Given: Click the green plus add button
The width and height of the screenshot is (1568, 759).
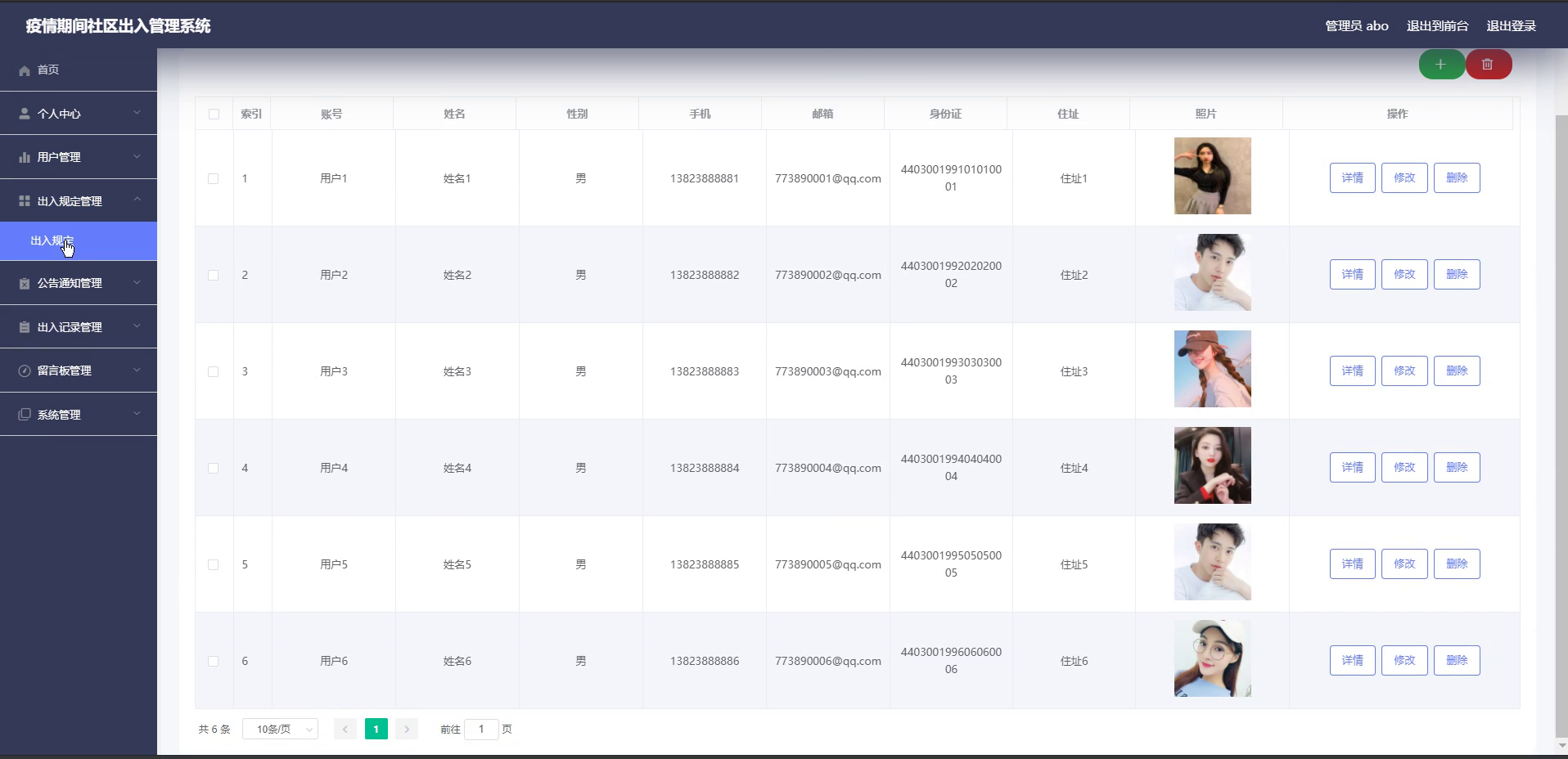Looking at the screenshot, I should [x=1441, y=65].
